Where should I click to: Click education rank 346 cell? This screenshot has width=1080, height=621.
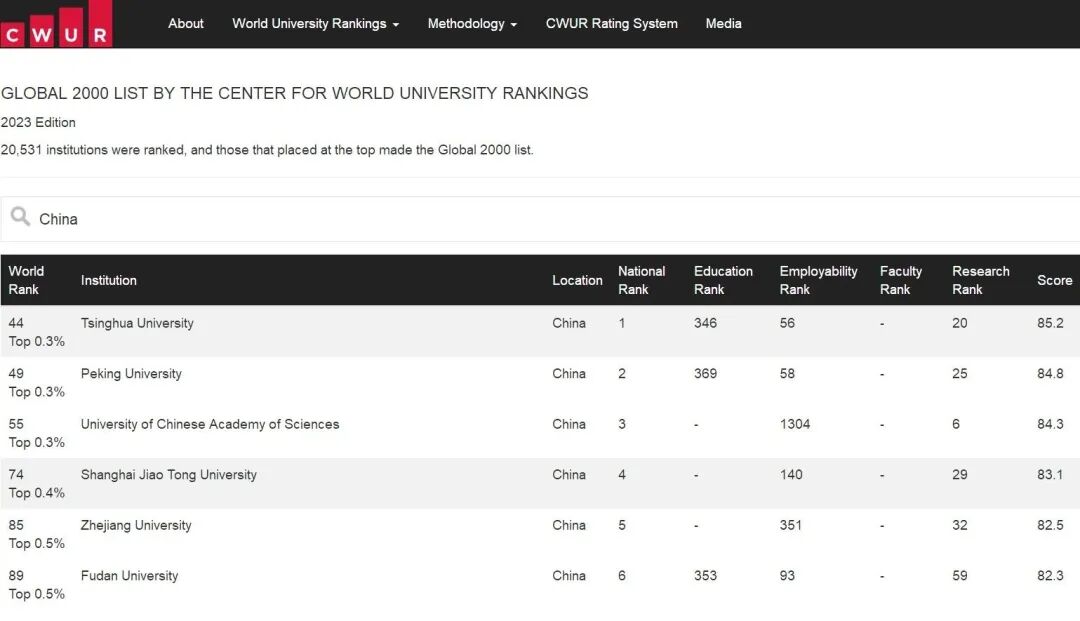pyautogui.click(x=705, y=323)
